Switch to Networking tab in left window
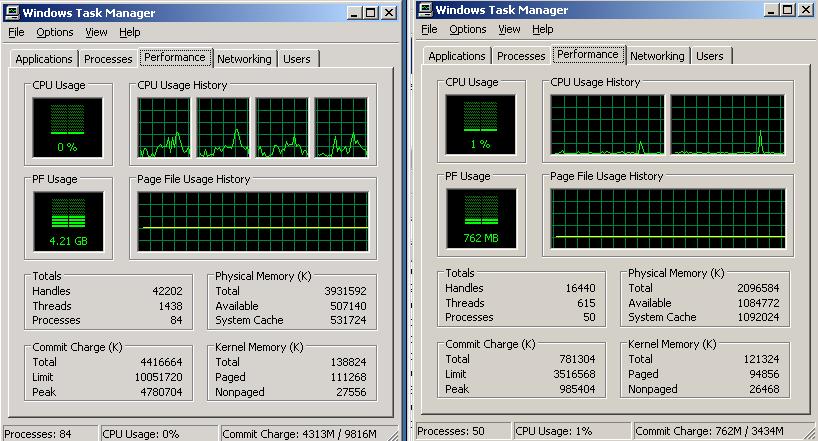This screenshot has width=818, height=441. (244, 59)
